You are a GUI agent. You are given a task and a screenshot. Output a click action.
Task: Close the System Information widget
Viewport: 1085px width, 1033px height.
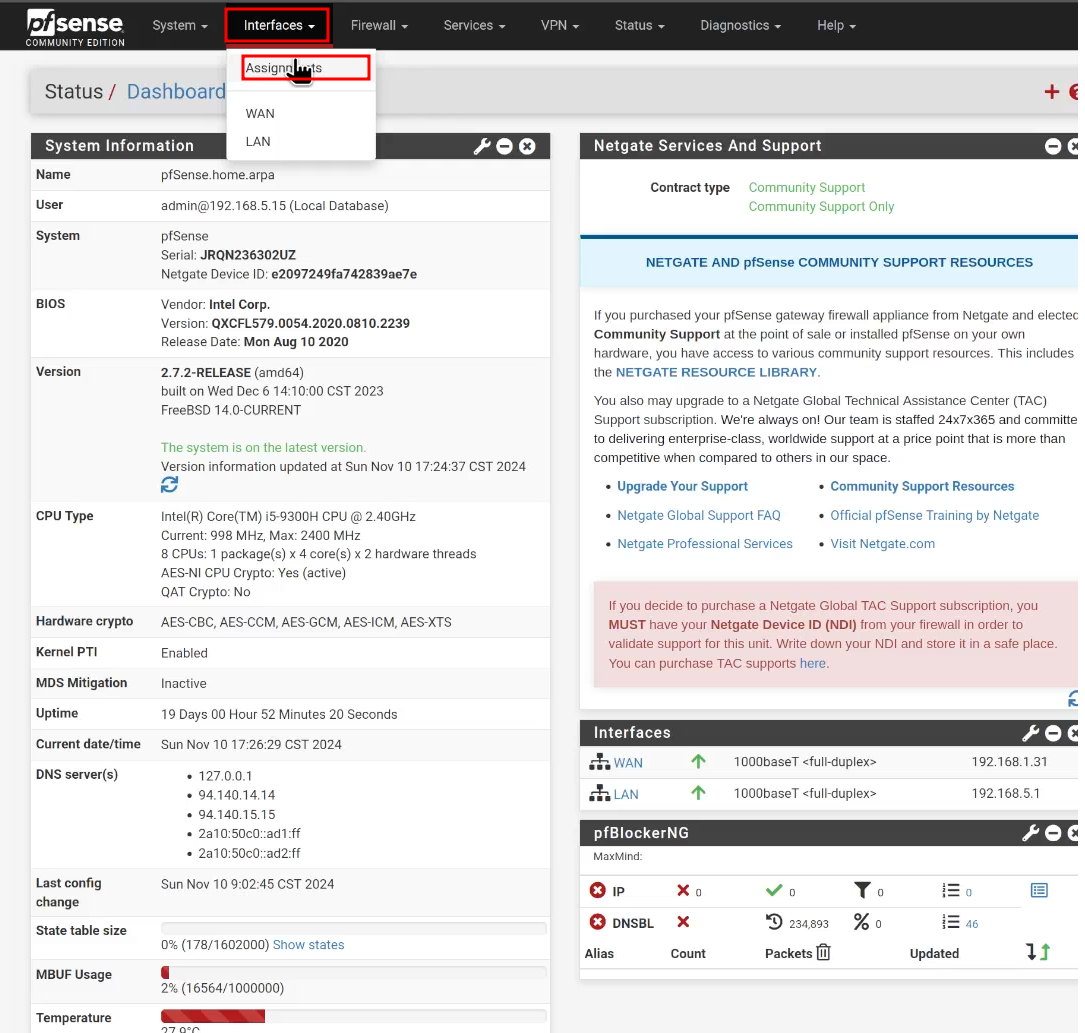click(x=527, y=146)
